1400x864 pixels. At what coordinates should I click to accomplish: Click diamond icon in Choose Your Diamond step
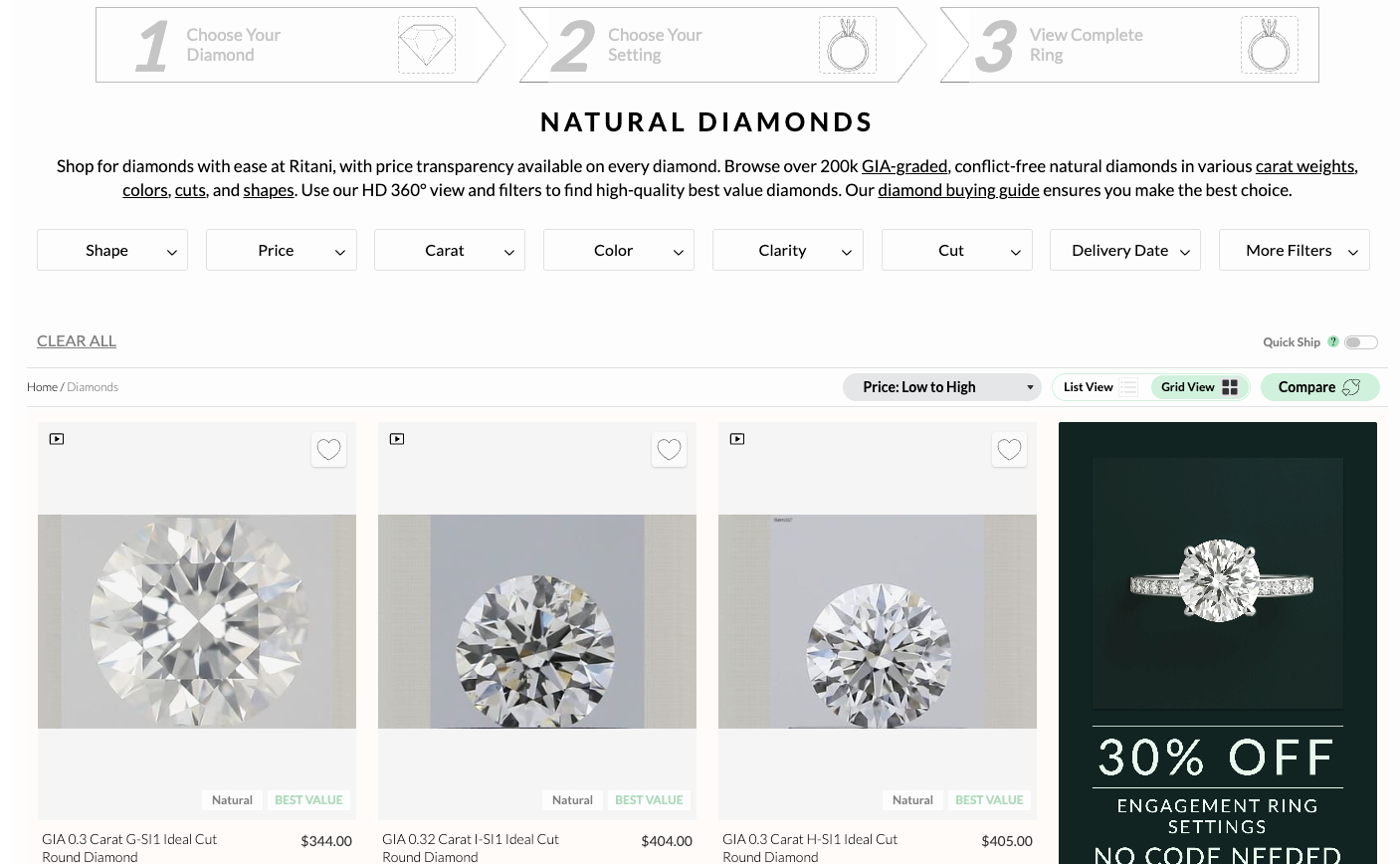[426, 45]
